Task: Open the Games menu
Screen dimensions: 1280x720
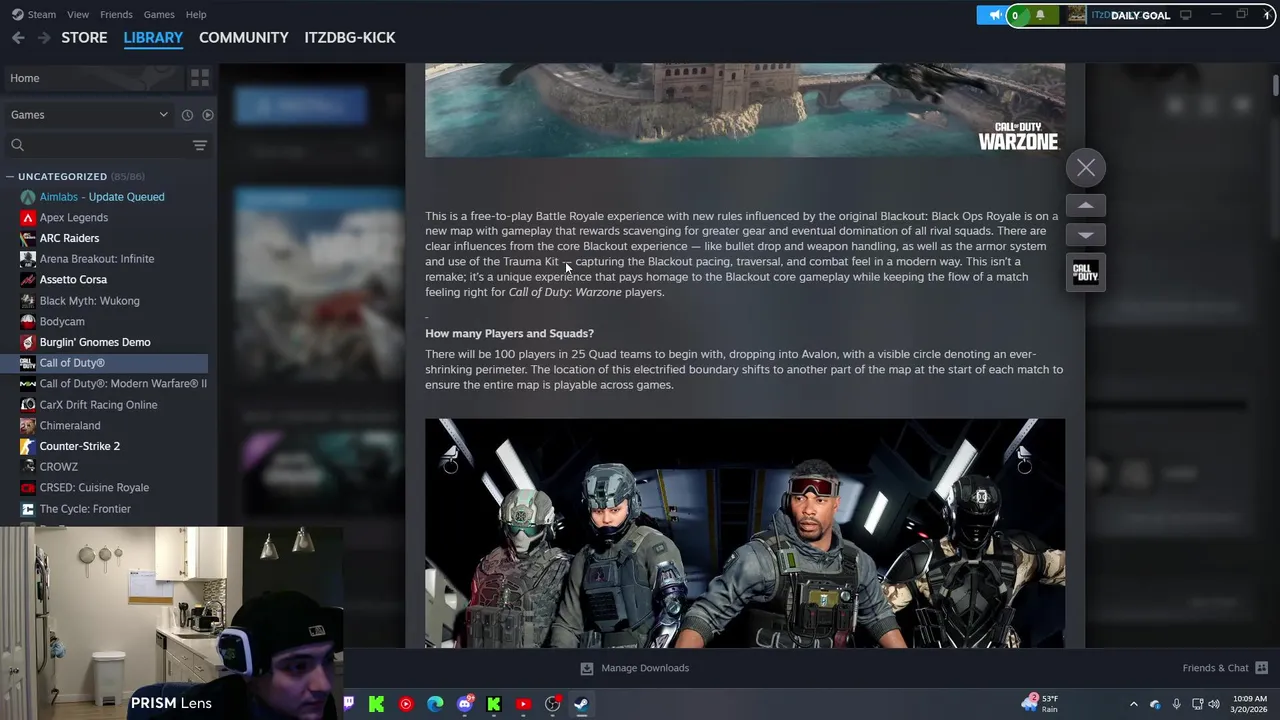Action: click(159, 15)
